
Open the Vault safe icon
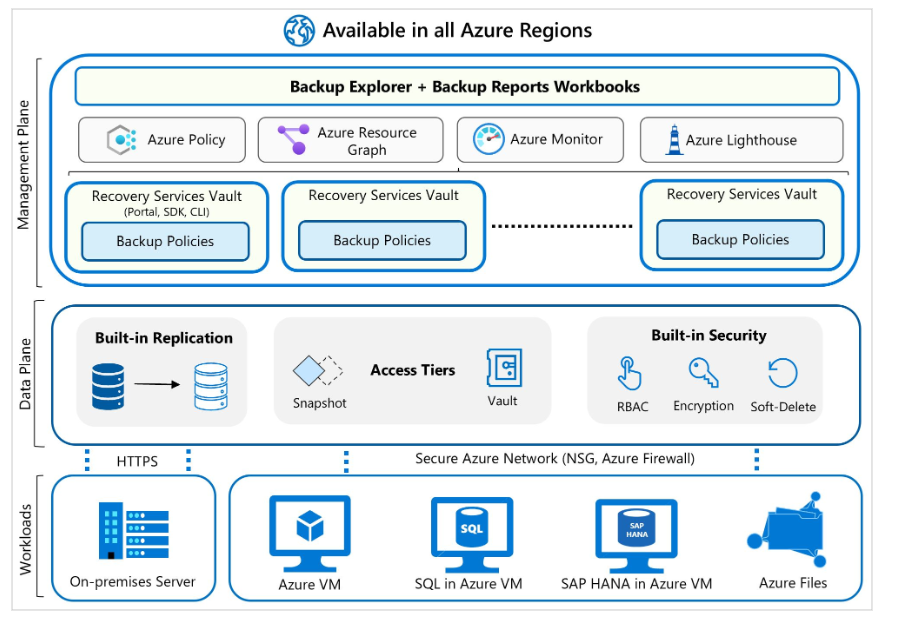pos(502,366)
